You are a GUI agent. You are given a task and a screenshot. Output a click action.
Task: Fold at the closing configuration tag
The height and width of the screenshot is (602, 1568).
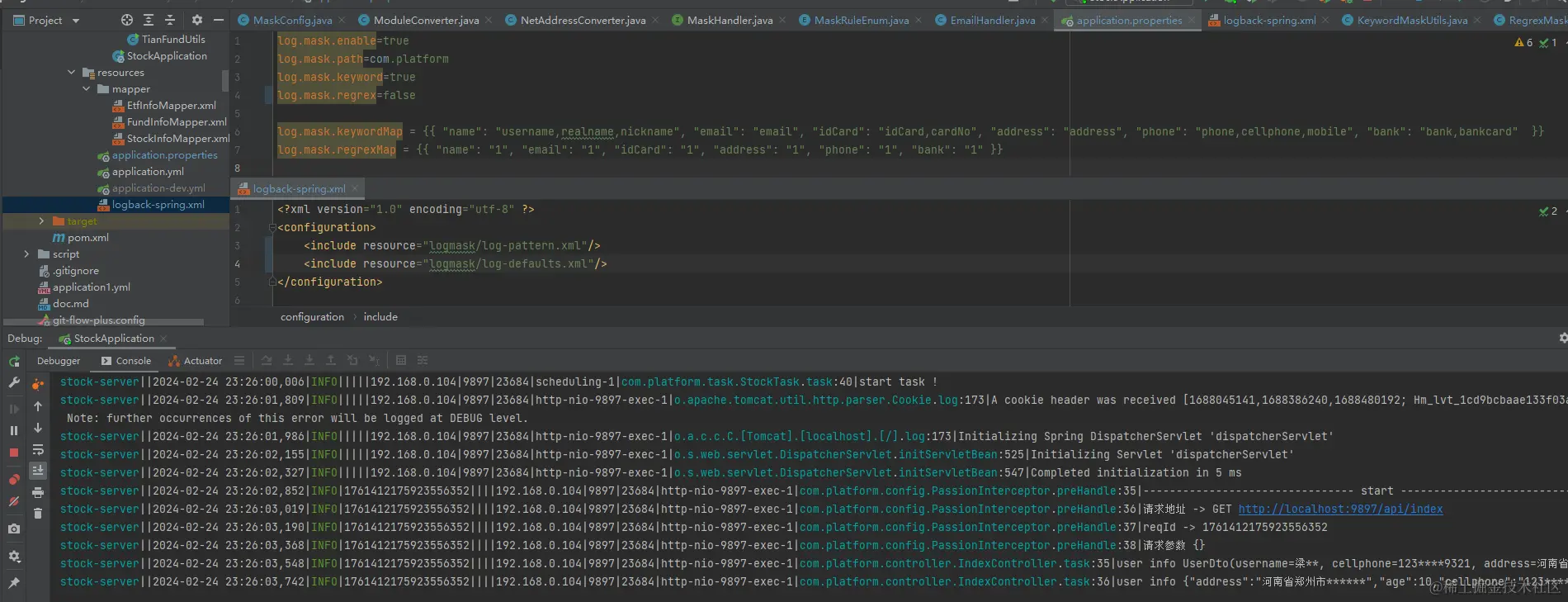[272, 282]
